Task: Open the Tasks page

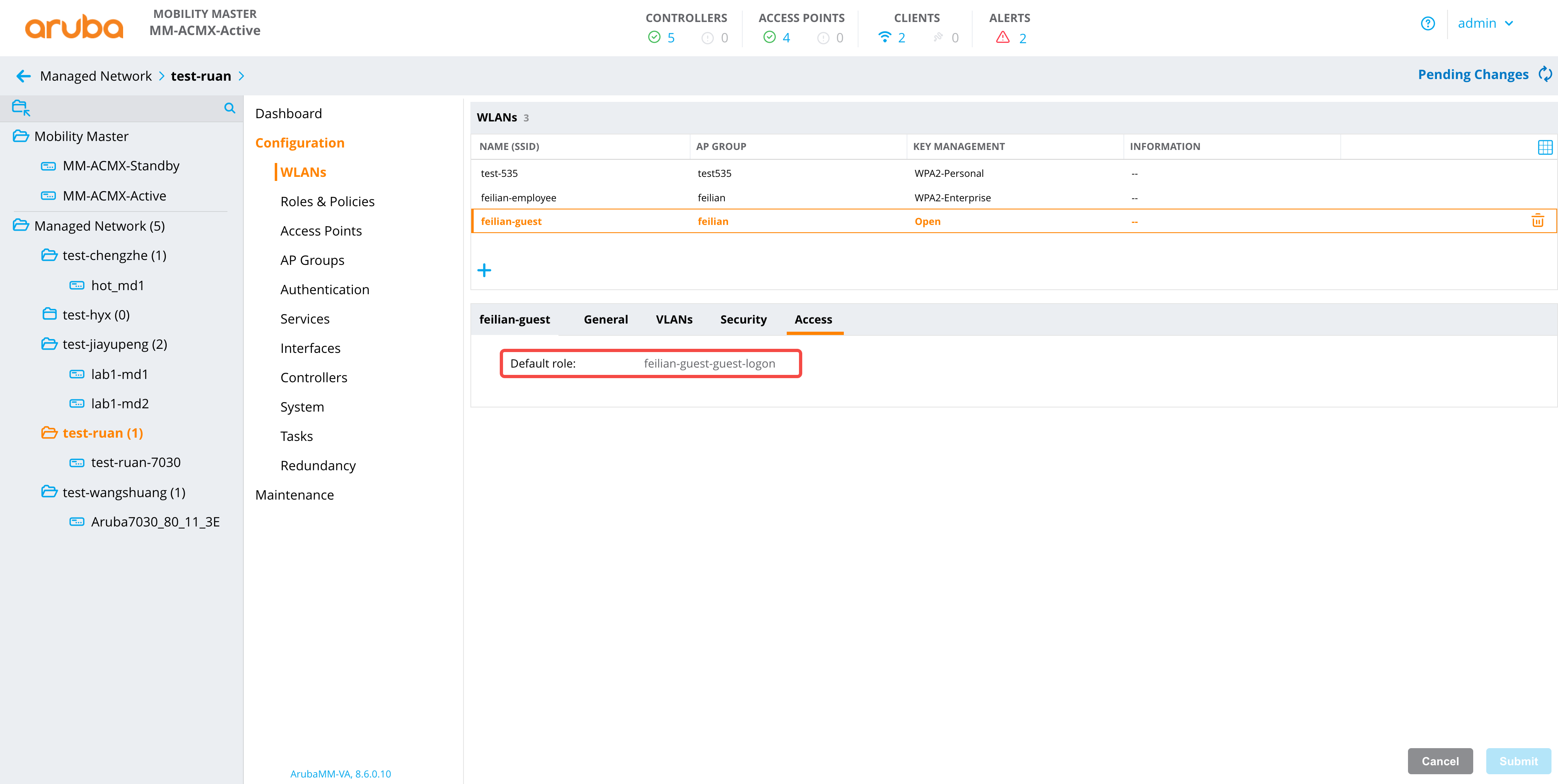Action: pos(296,436)
